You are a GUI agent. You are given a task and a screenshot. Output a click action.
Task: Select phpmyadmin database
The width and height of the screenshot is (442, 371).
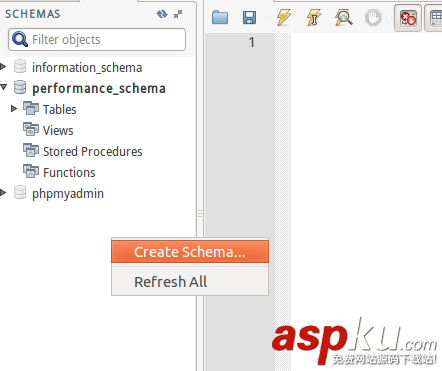[68, 194]
